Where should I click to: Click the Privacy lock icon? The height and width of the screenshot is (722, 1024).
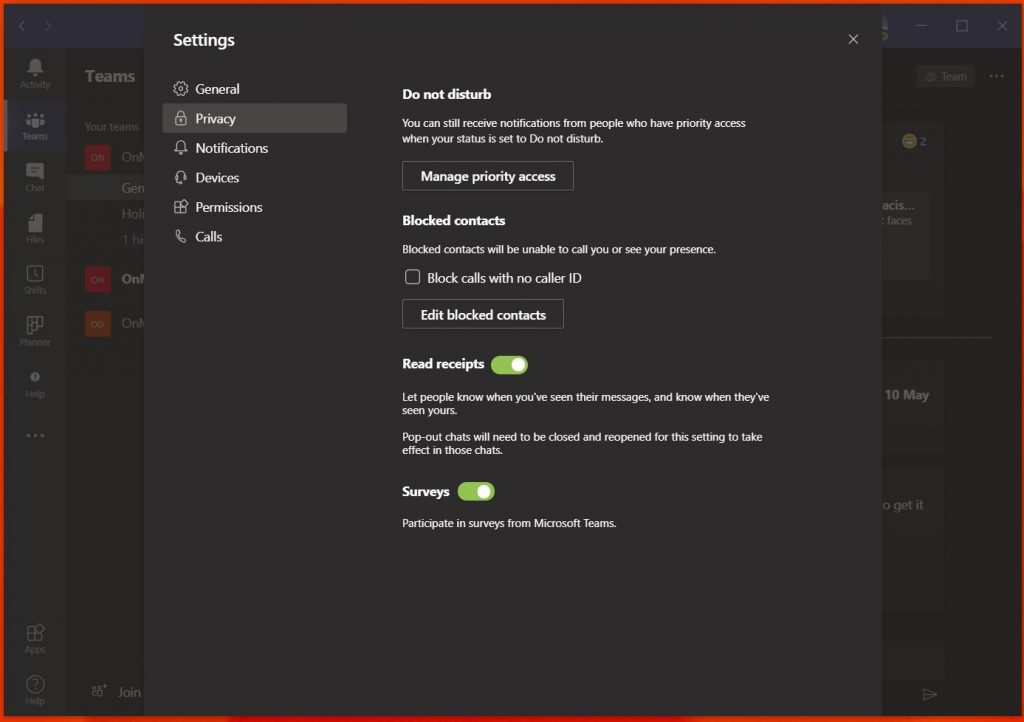pyautogui.click(x=181, y=118)
